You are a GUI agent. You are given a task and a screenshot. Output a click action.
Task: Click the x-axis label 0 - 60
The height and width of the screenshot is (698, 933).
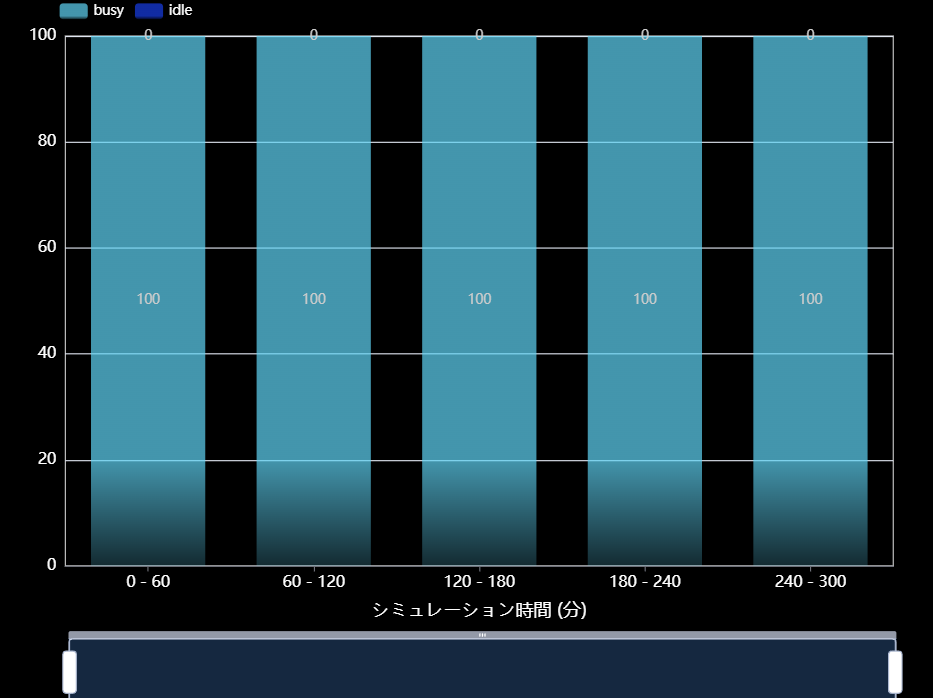click(x=148, y=582)
